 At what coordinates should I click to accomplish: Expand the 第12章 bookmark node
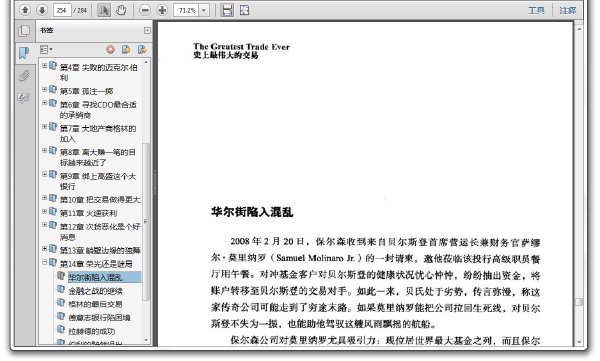click(x=45, y=225)
